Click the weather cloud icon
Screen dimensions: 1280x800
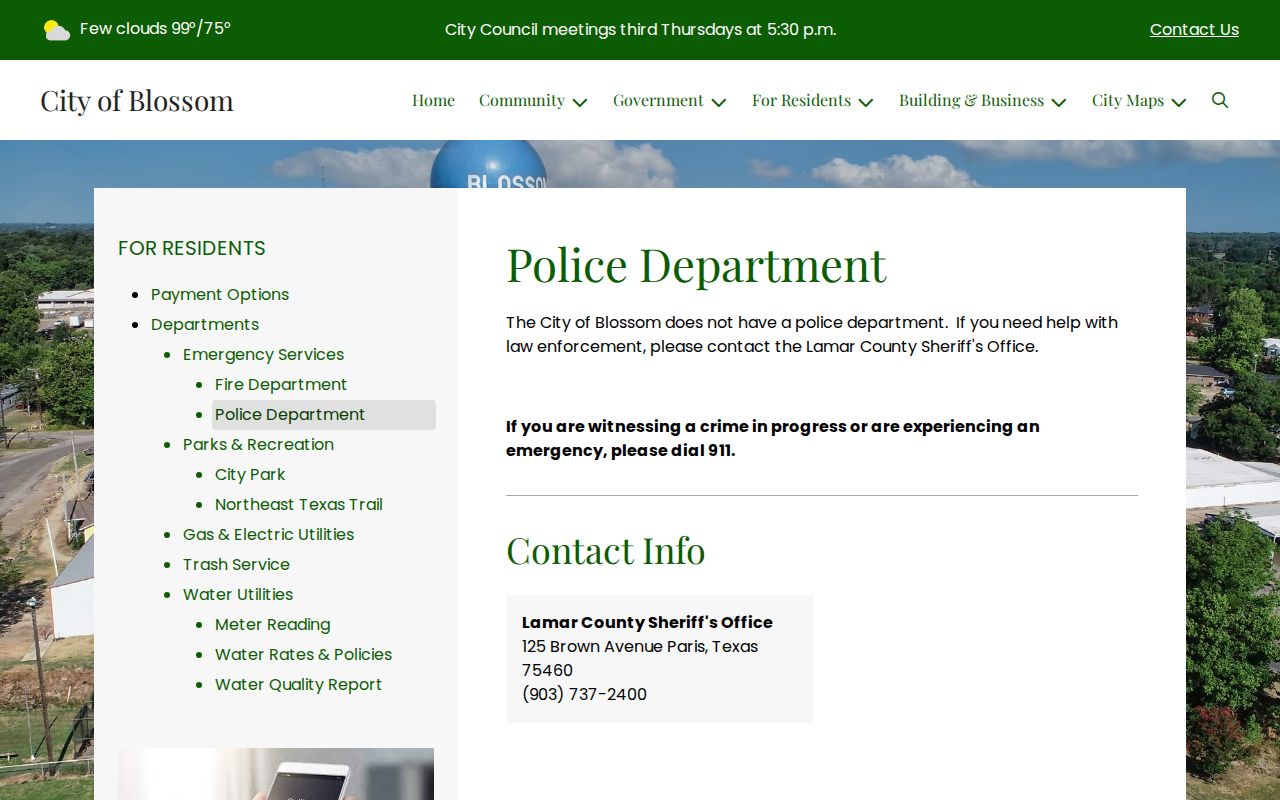pos(57,30)
